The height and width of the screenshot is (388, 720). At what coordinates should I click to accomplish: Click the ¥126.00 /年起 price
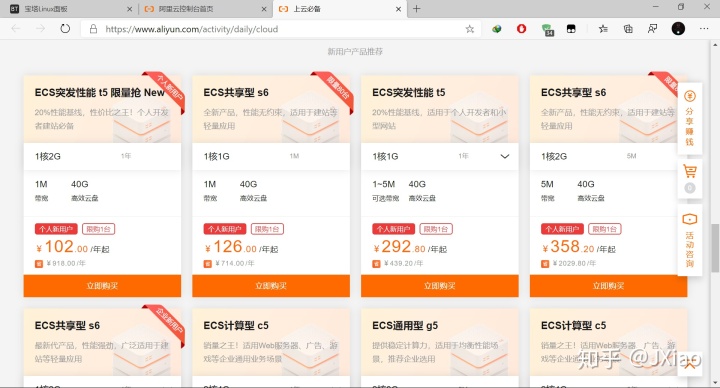click(x=241, y=247)
